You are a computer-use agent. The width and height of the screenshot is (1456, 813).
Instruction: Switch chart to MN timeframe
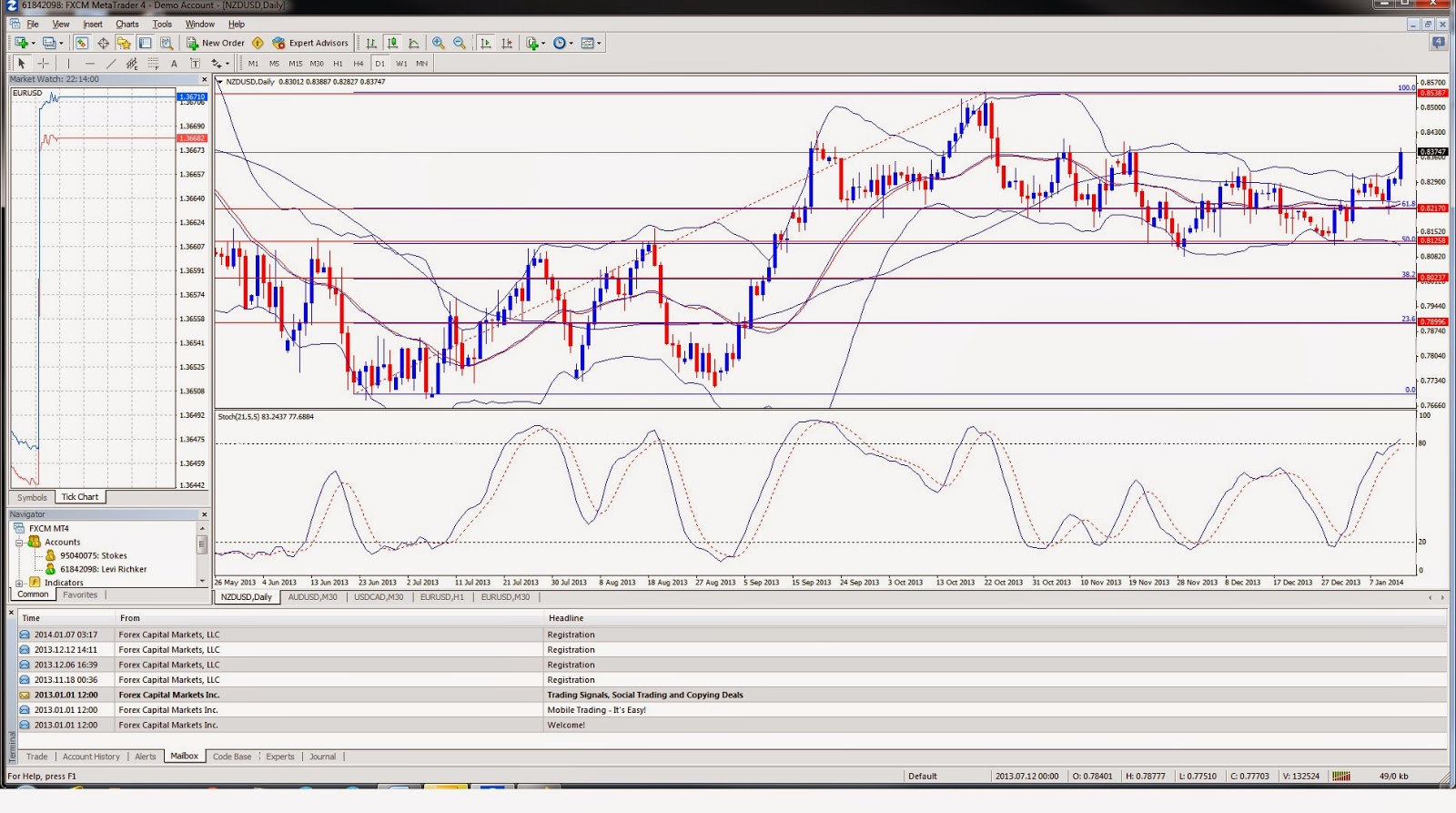(x=422, y=64)
